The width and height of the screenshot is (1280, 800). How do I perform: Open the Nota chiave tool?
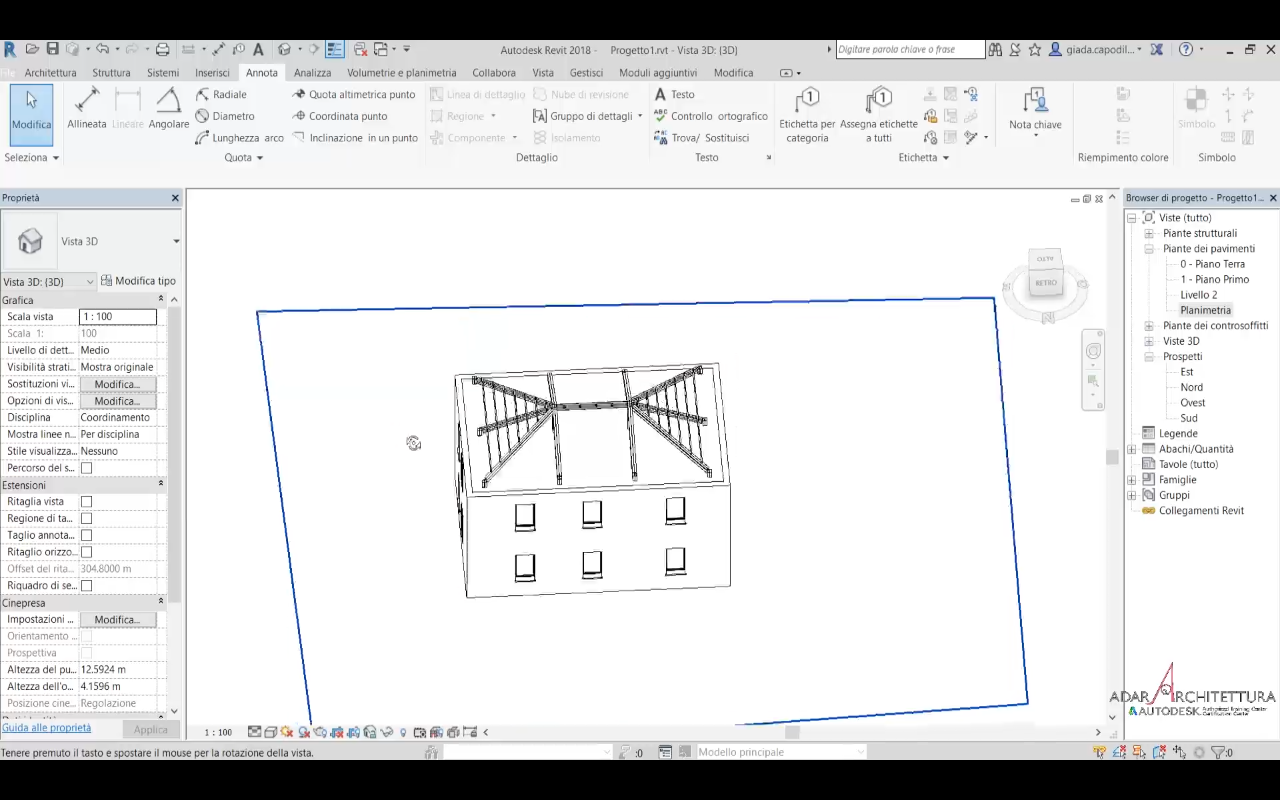(x=1035, y=110)
